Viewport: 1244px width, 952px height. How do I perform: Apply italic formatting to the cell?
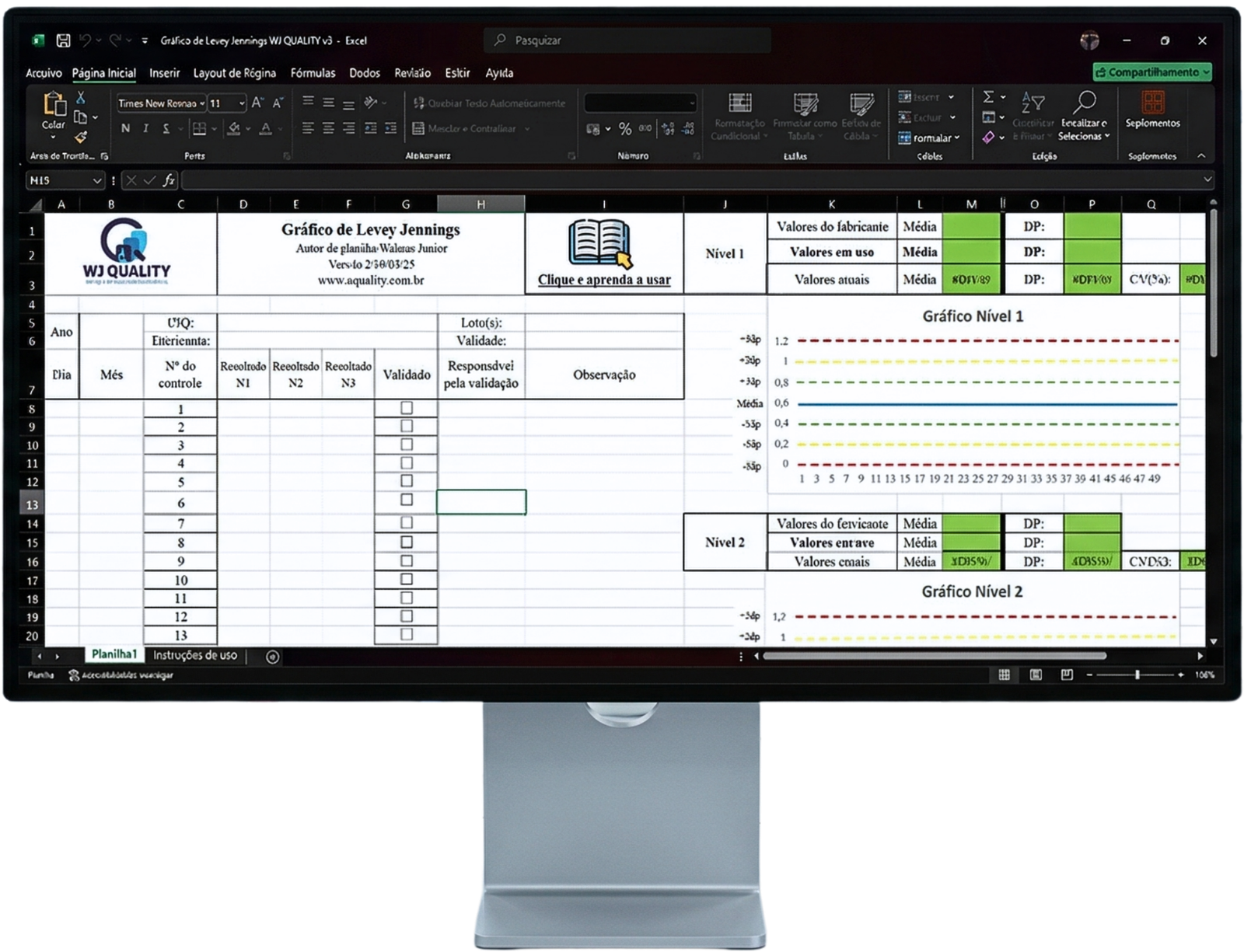point(145,128)
